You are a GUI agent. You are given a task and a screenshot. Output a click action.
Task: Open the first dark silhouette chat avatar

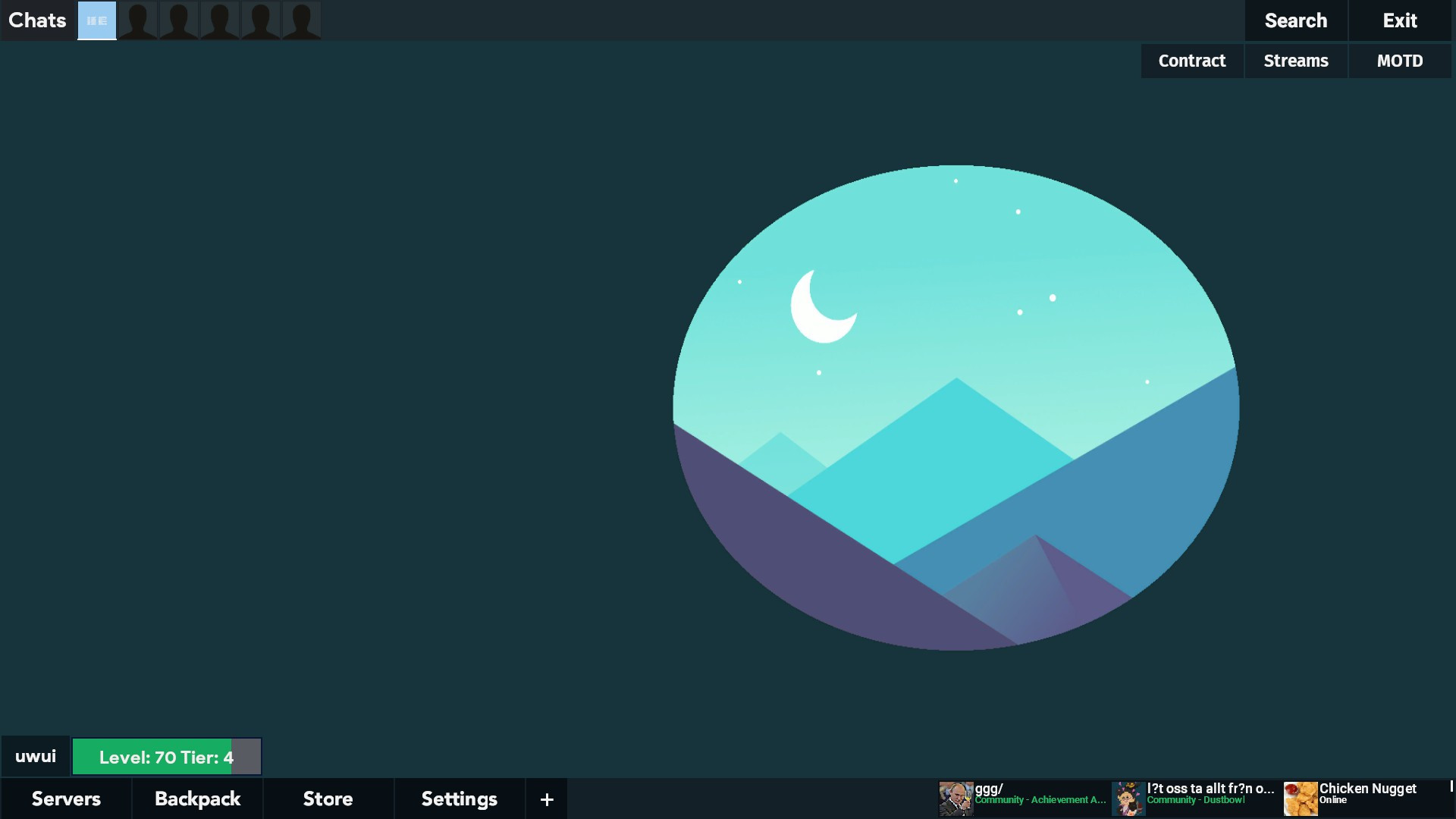(x=138, y=20)
